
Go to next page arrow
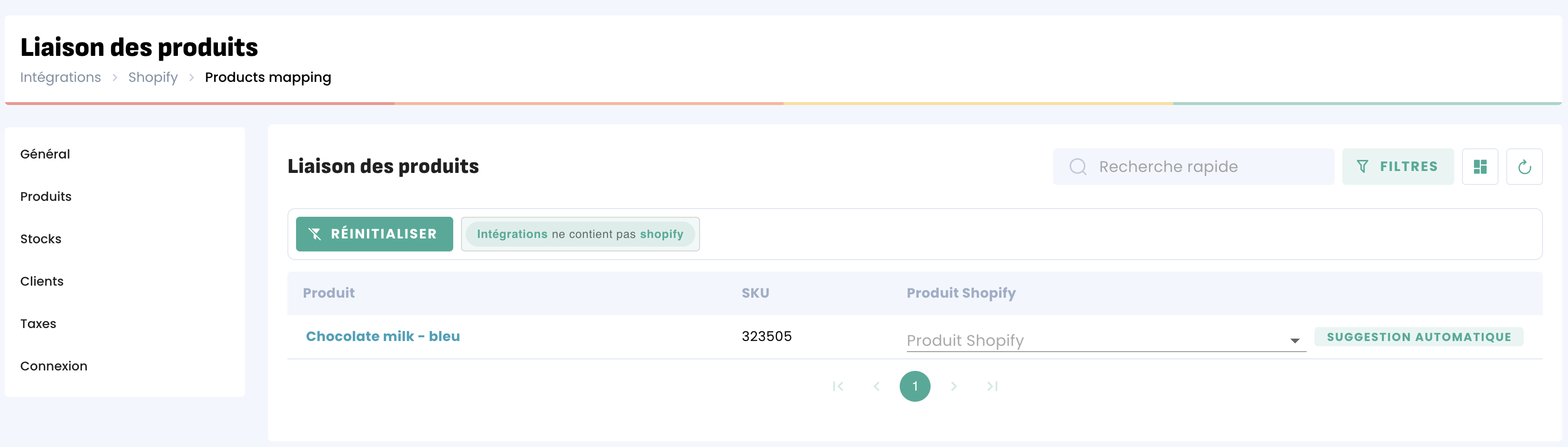(954, 386)
